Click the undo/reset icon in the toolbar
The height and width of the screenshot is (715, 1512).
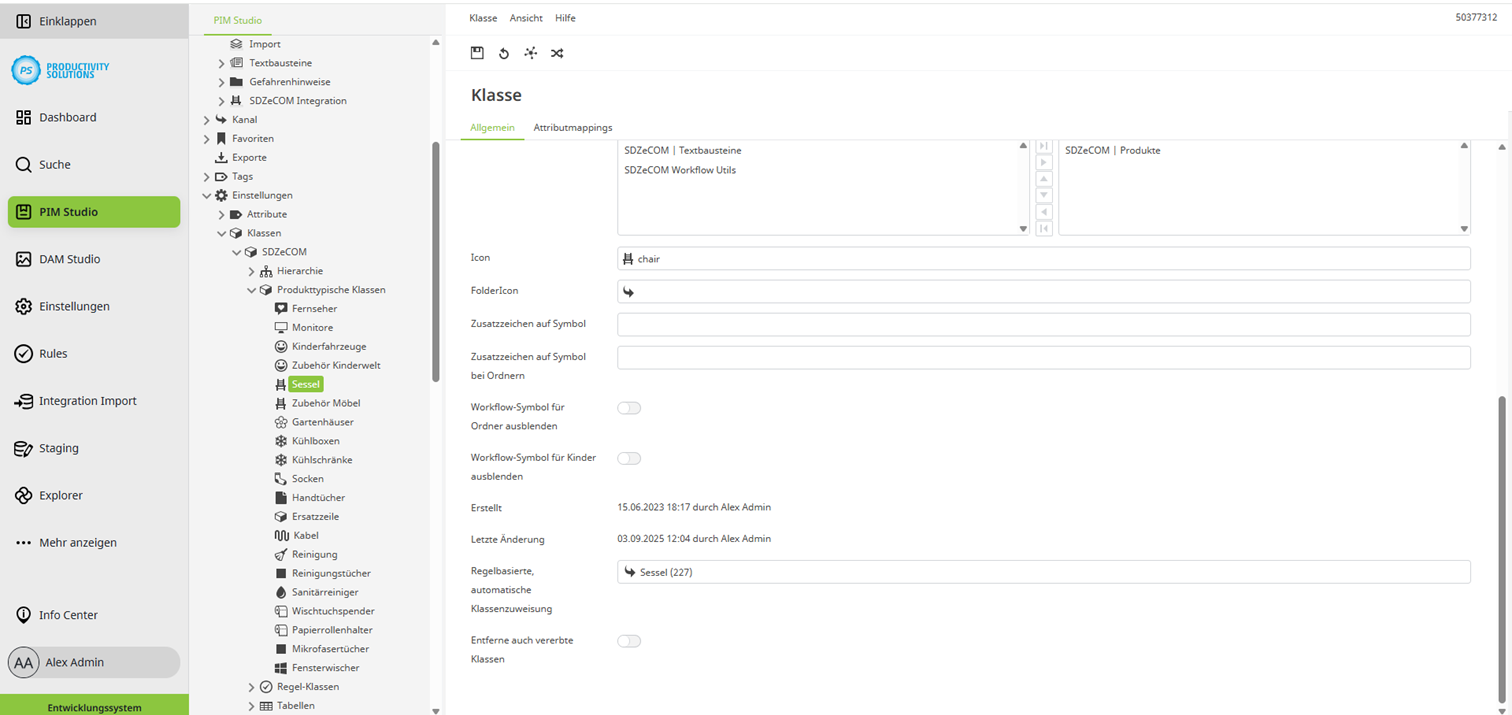coord(504,53)
